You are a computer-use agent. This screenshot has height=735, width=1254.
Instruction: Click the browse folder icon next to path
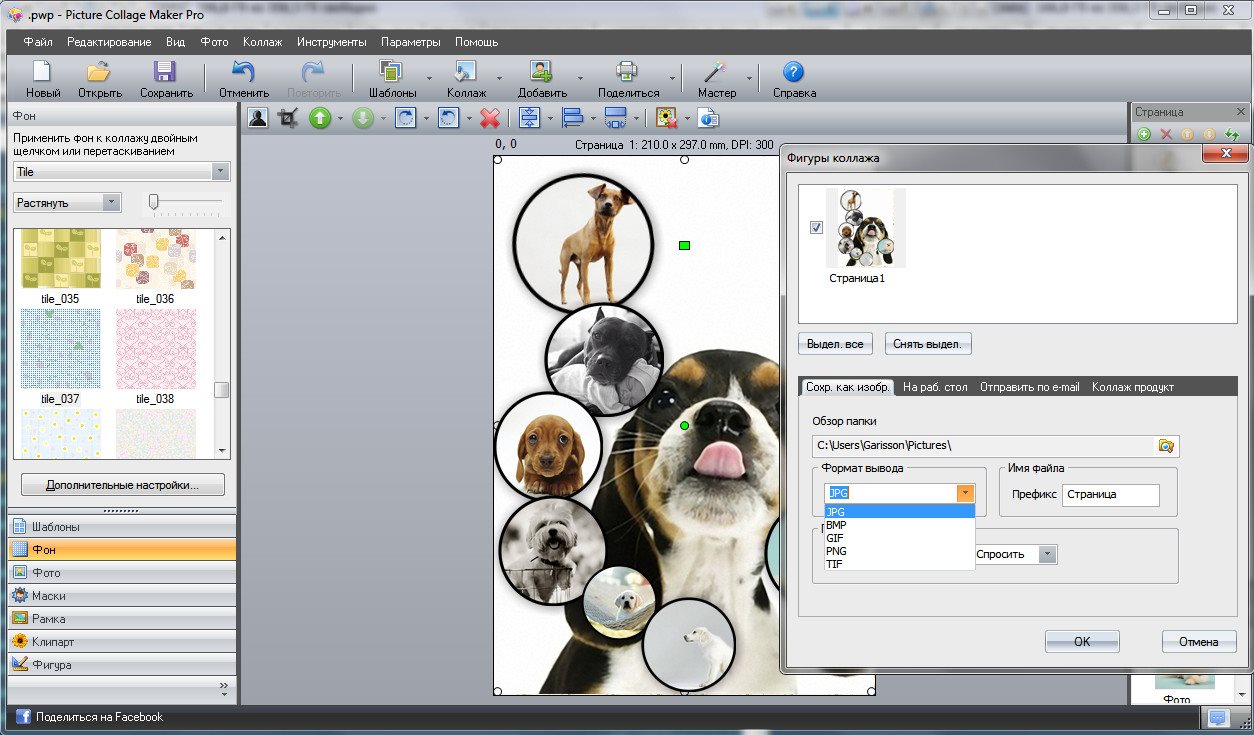click(1166, 446)
